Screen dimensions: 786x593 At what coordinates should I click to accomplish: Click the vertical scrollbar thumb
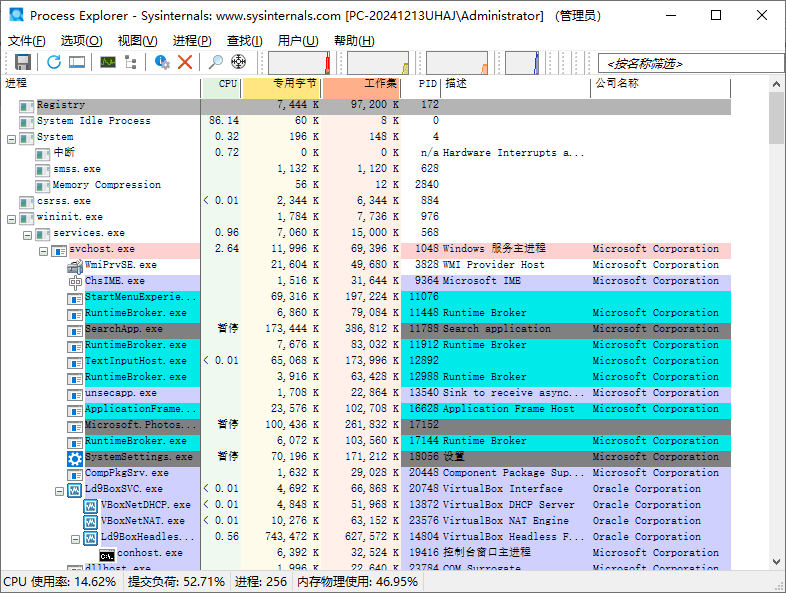point(776,118)
